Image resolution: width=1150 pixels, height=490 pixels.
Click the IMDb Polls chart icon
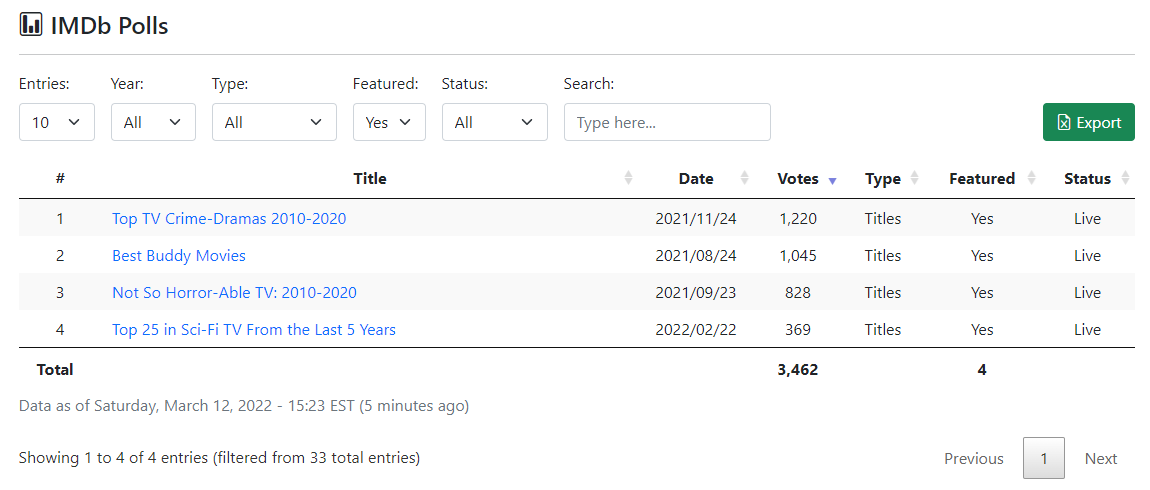click(x=31, y=25)
